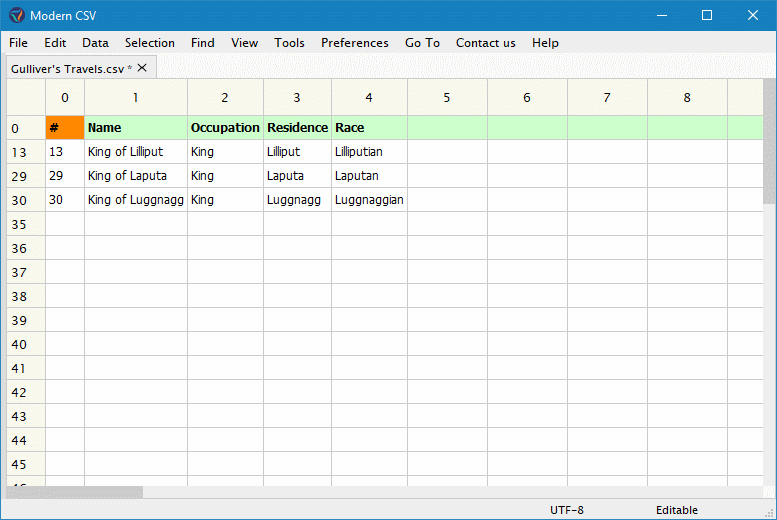Click the 'Race' header cell
This screenshot has width=777, height=520.
click(x=369, y=127)
